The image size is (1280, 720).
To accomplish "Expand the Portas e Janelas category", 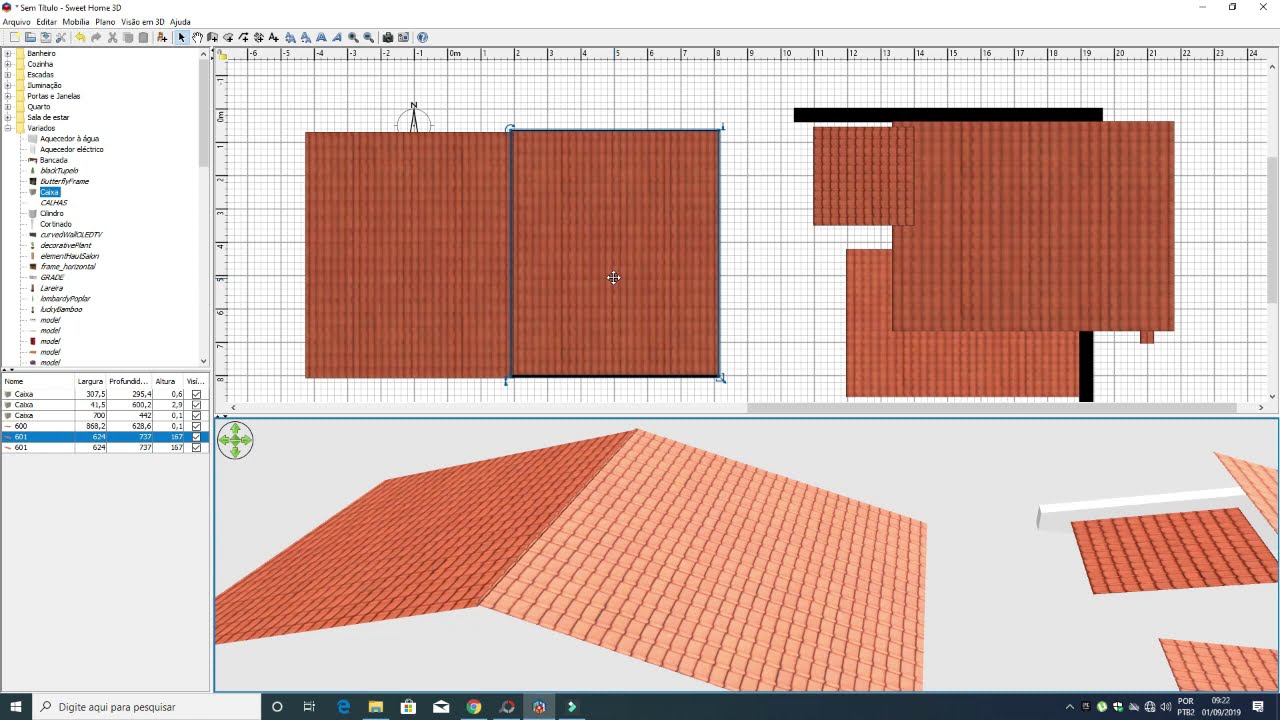I will (8, 96).
